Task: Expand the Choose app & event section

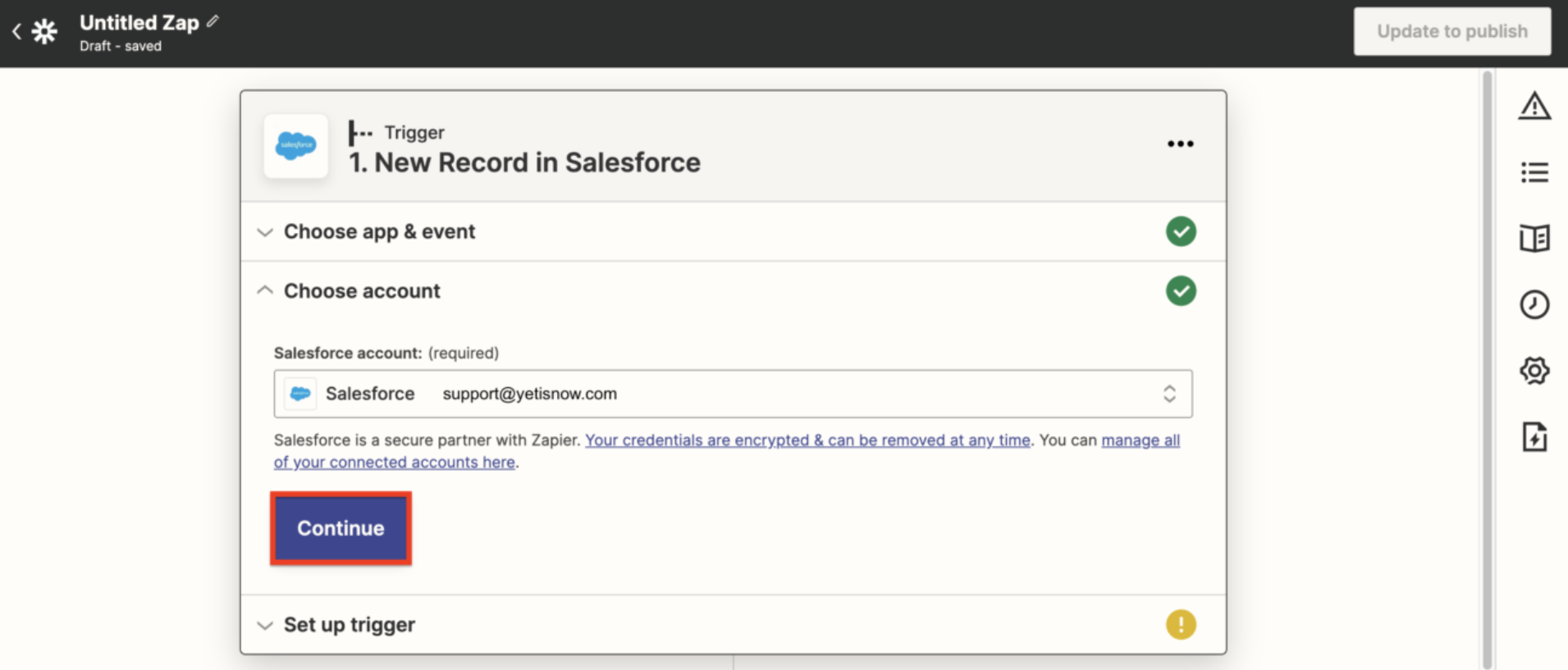Action: pos(733,232)
